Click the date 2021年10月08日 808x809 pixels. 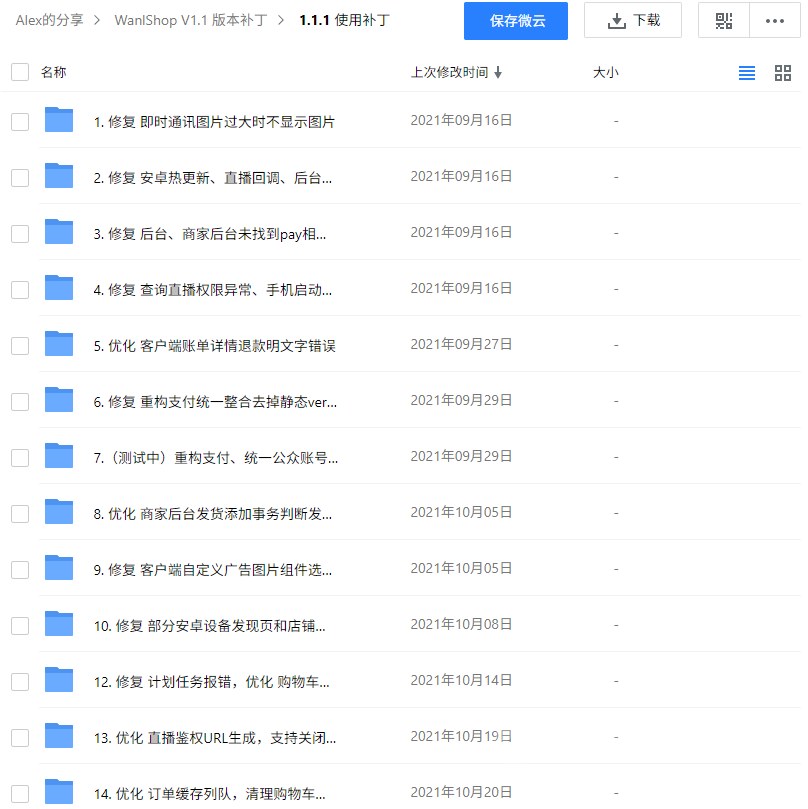[461, 624]
